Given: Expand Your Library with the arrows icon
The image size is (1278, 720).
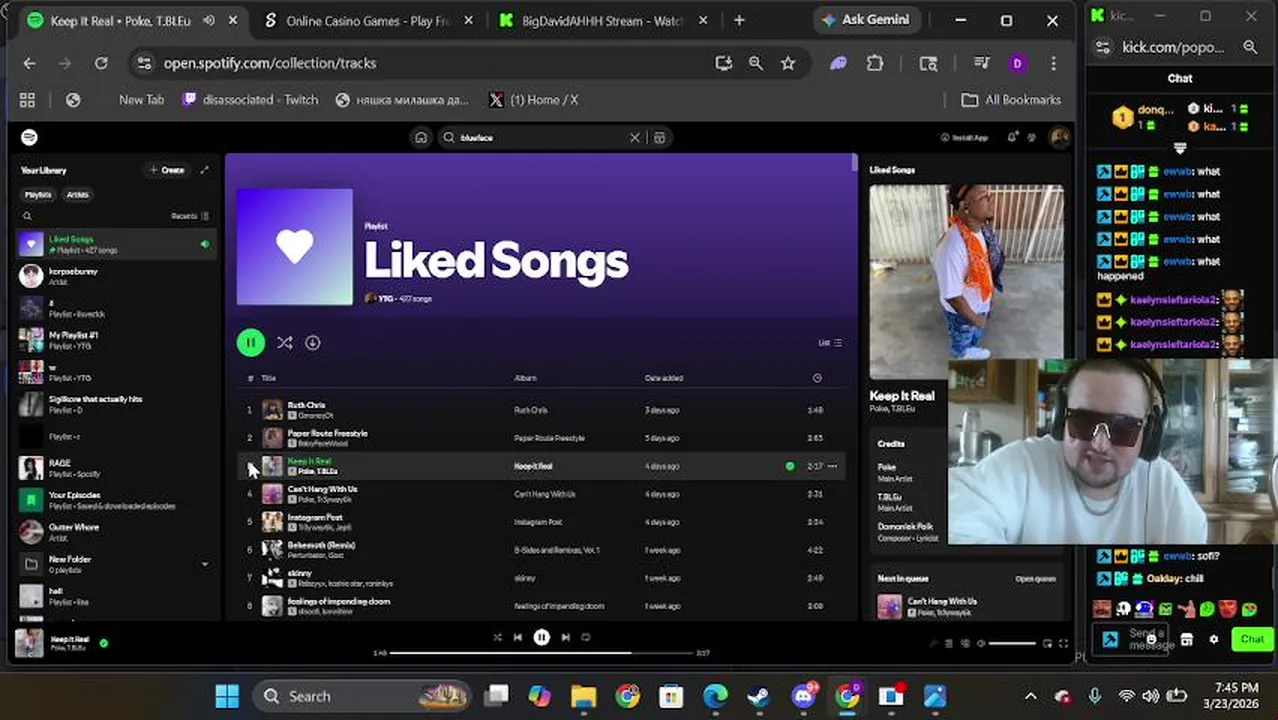Looking at the screenshot, I should pos(205,170).
